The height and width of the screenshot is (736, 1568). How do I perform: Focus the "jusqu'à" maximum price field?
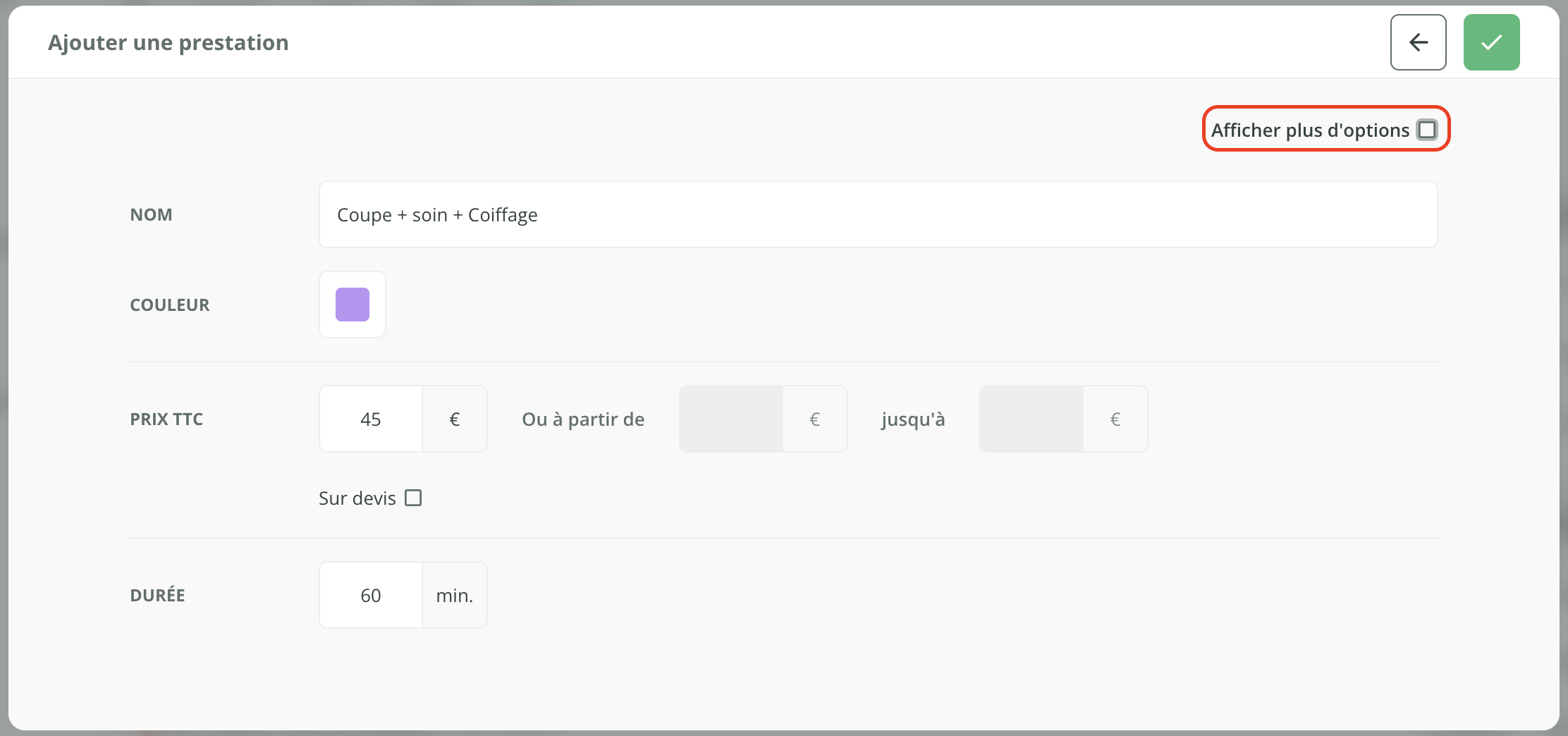tap(1031, 419)
